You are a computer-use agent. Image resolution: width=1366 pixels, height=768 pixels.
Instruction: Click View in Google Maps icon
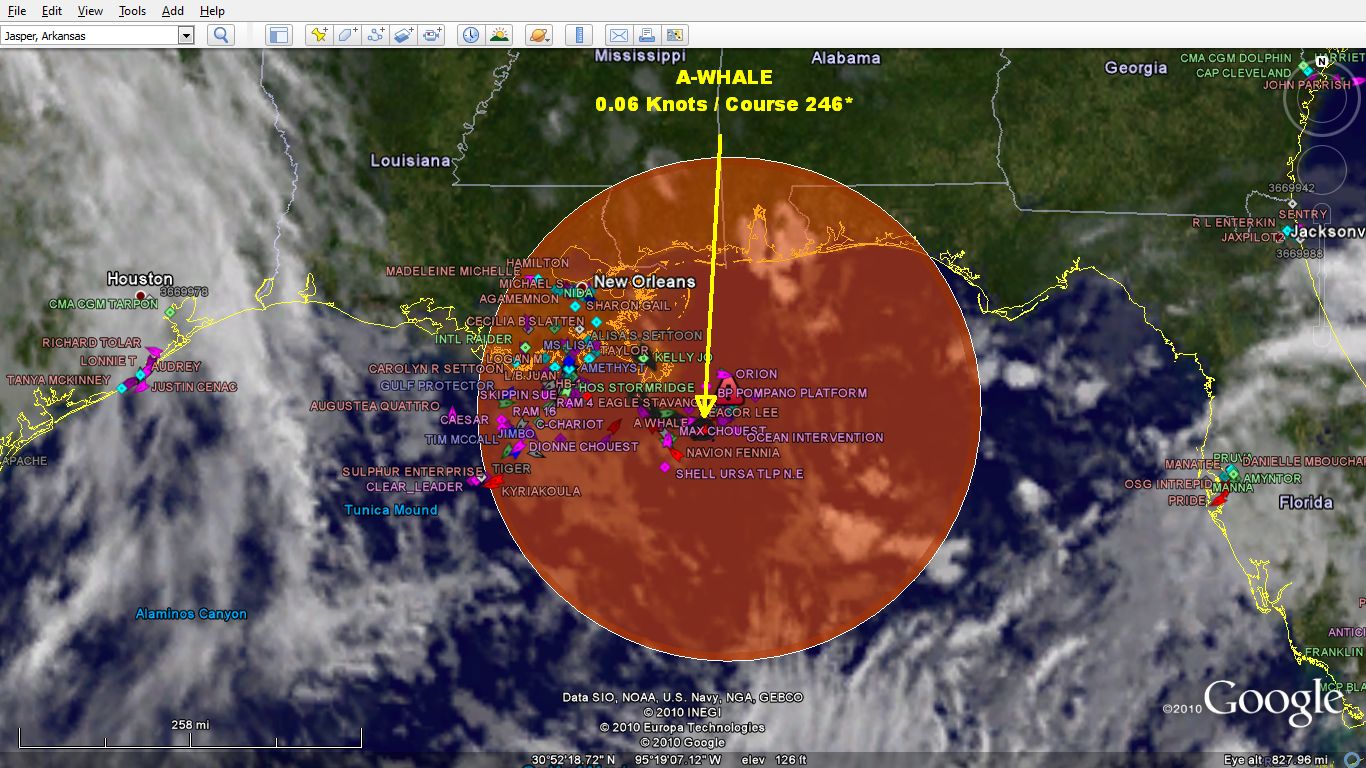click(675, 35)
